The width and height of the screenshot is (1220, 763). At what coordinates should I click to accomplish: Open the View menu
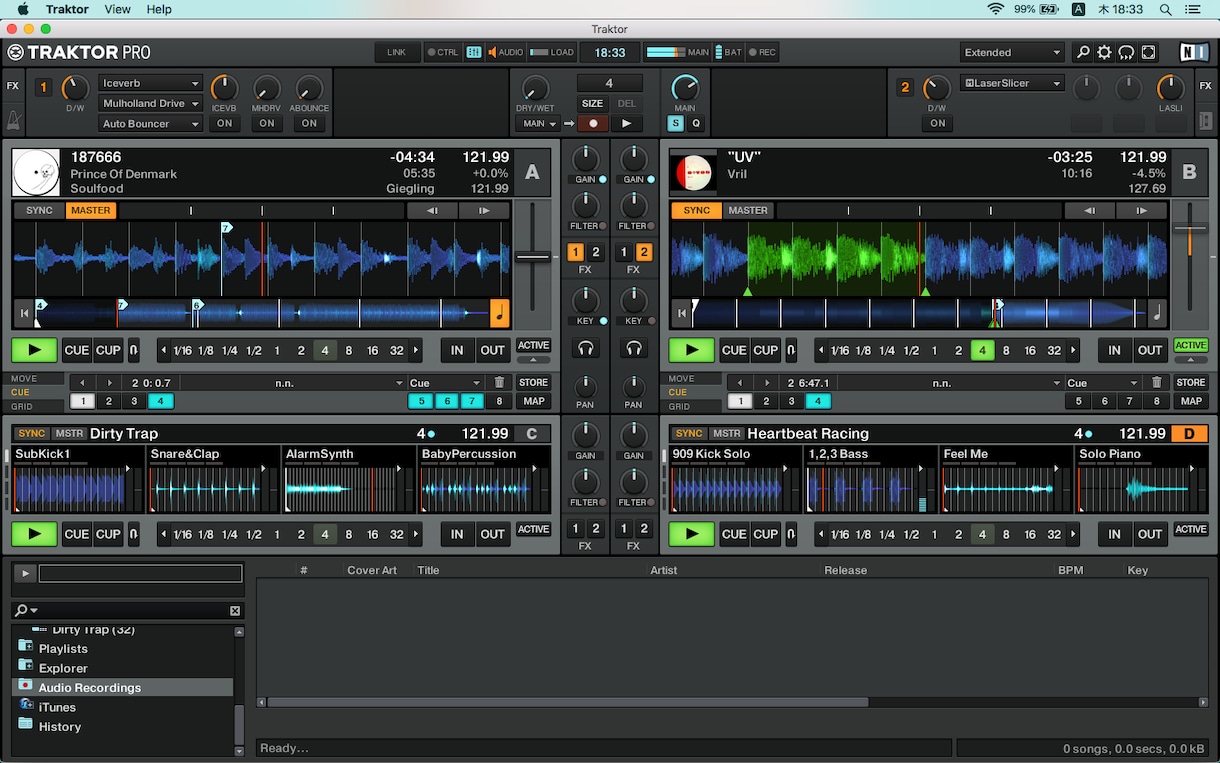118,9
